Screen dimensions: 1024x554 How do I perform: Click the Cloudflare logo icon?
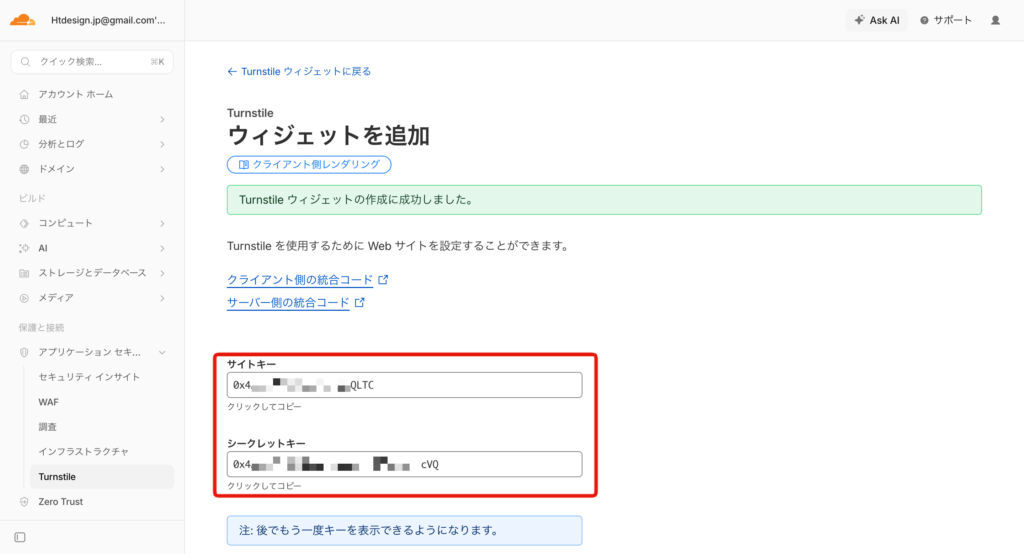click(x=23, y=19)
